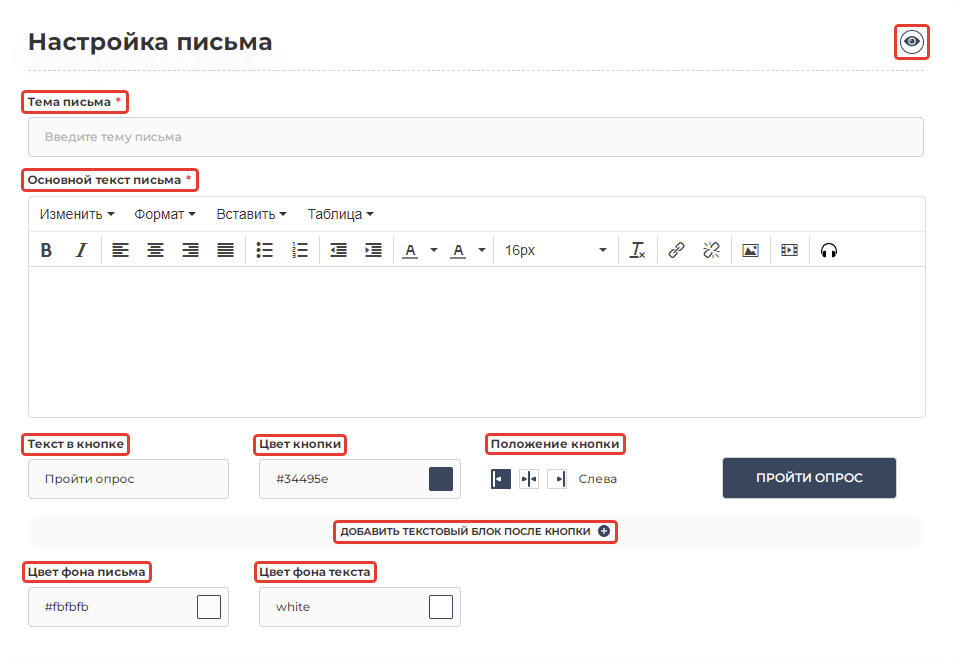Open the text background color swatch

pos(441,607)
